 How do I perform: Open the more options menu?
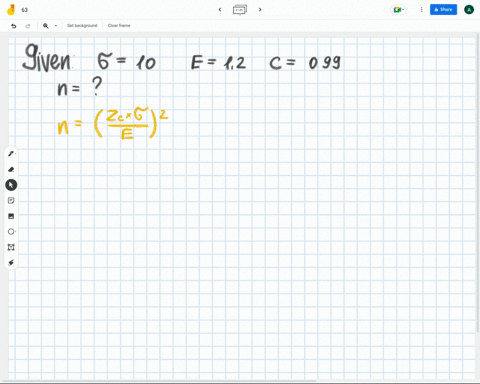point(421,10)
